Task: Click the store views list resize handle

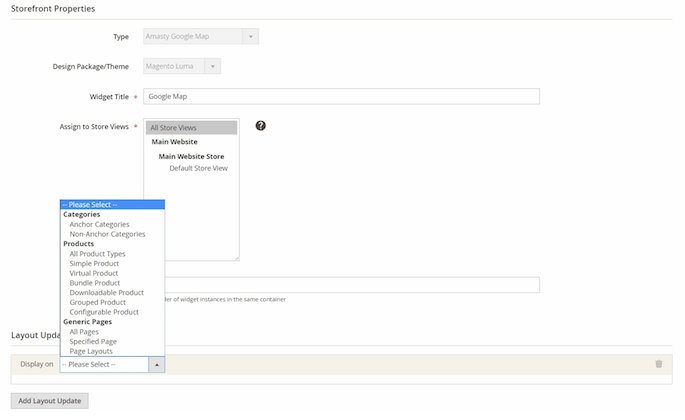Action: click(237, 258)
